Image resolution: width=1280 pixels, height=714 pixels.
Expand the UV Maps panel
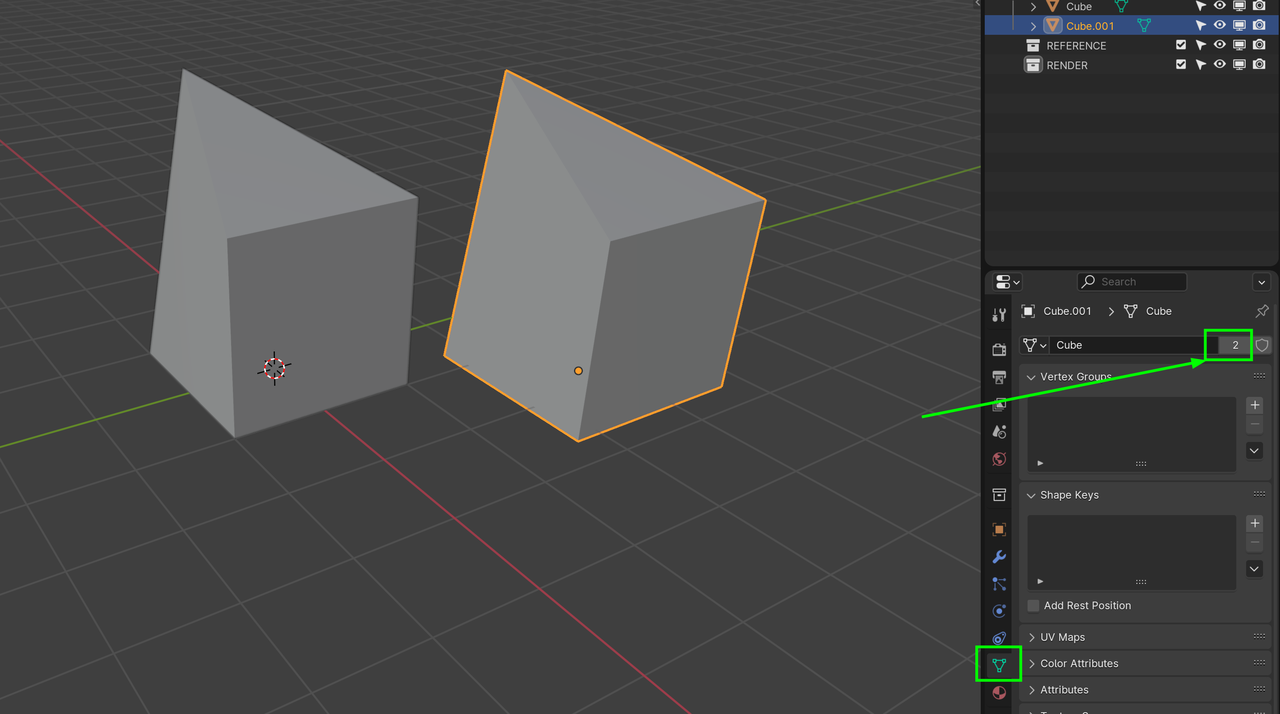[x=1031, y=637]
